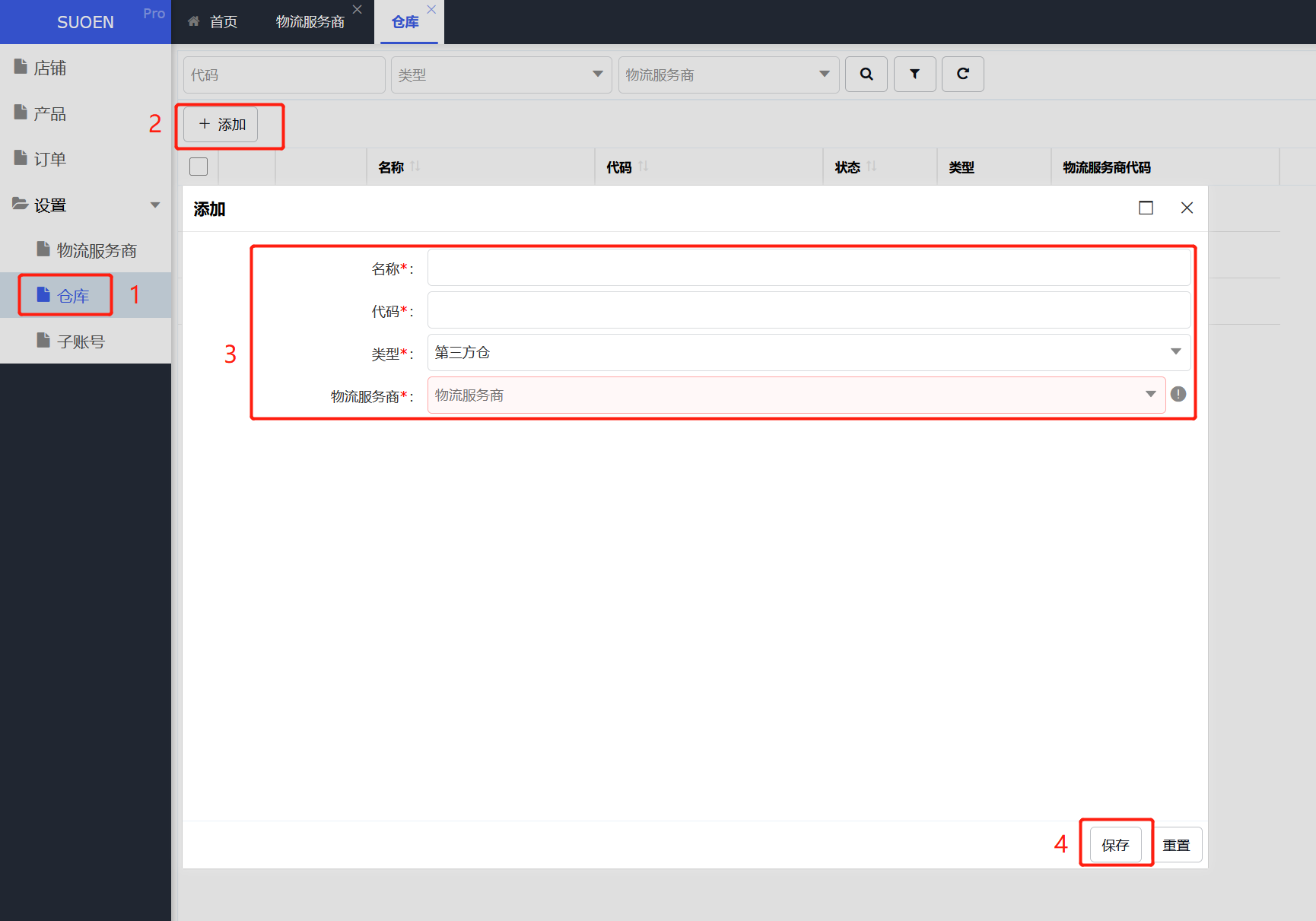Click the 名称 input field in form

click(809, 268)
